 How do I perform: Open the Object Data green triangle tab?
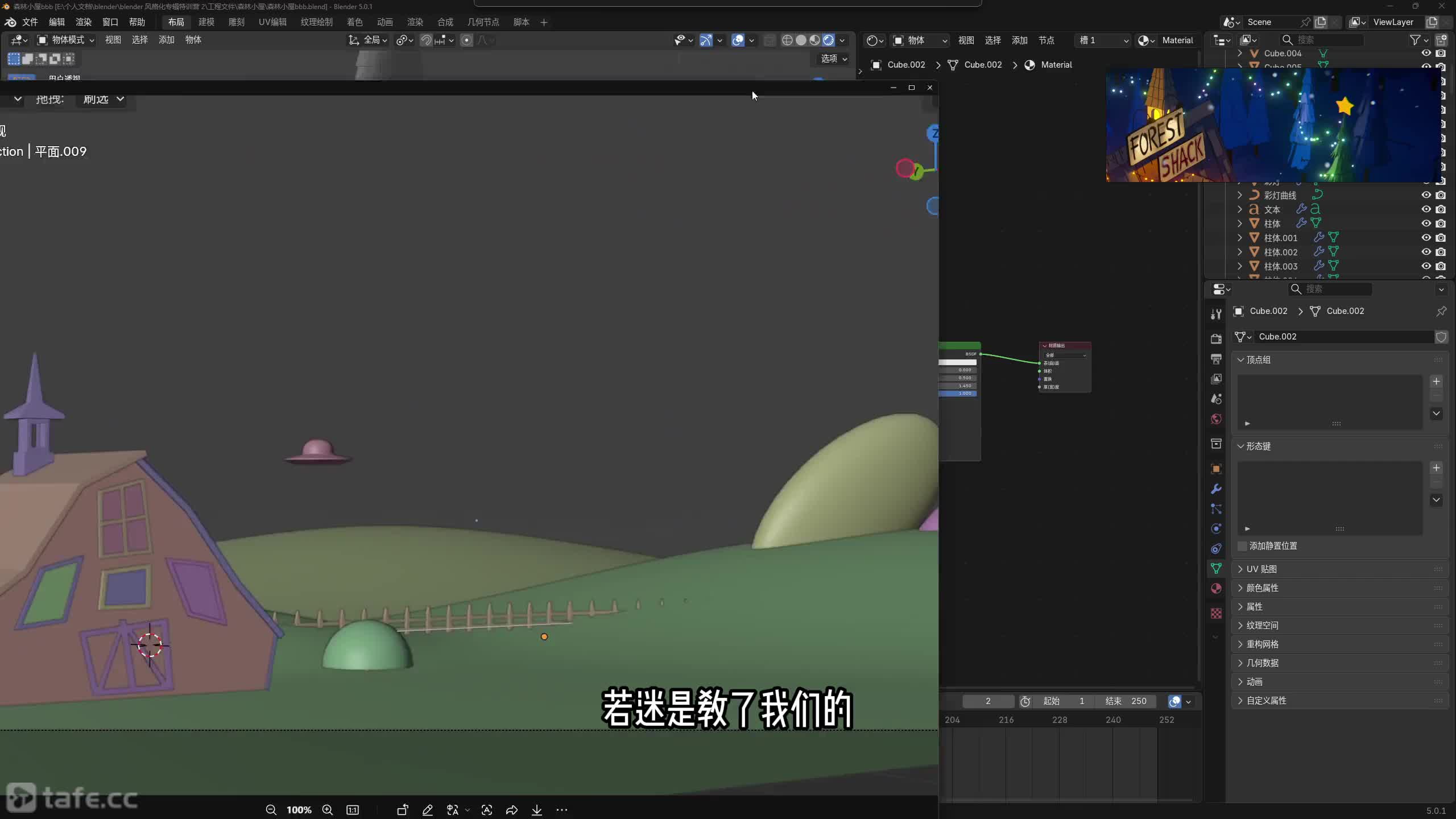[x=1216, y=569]
